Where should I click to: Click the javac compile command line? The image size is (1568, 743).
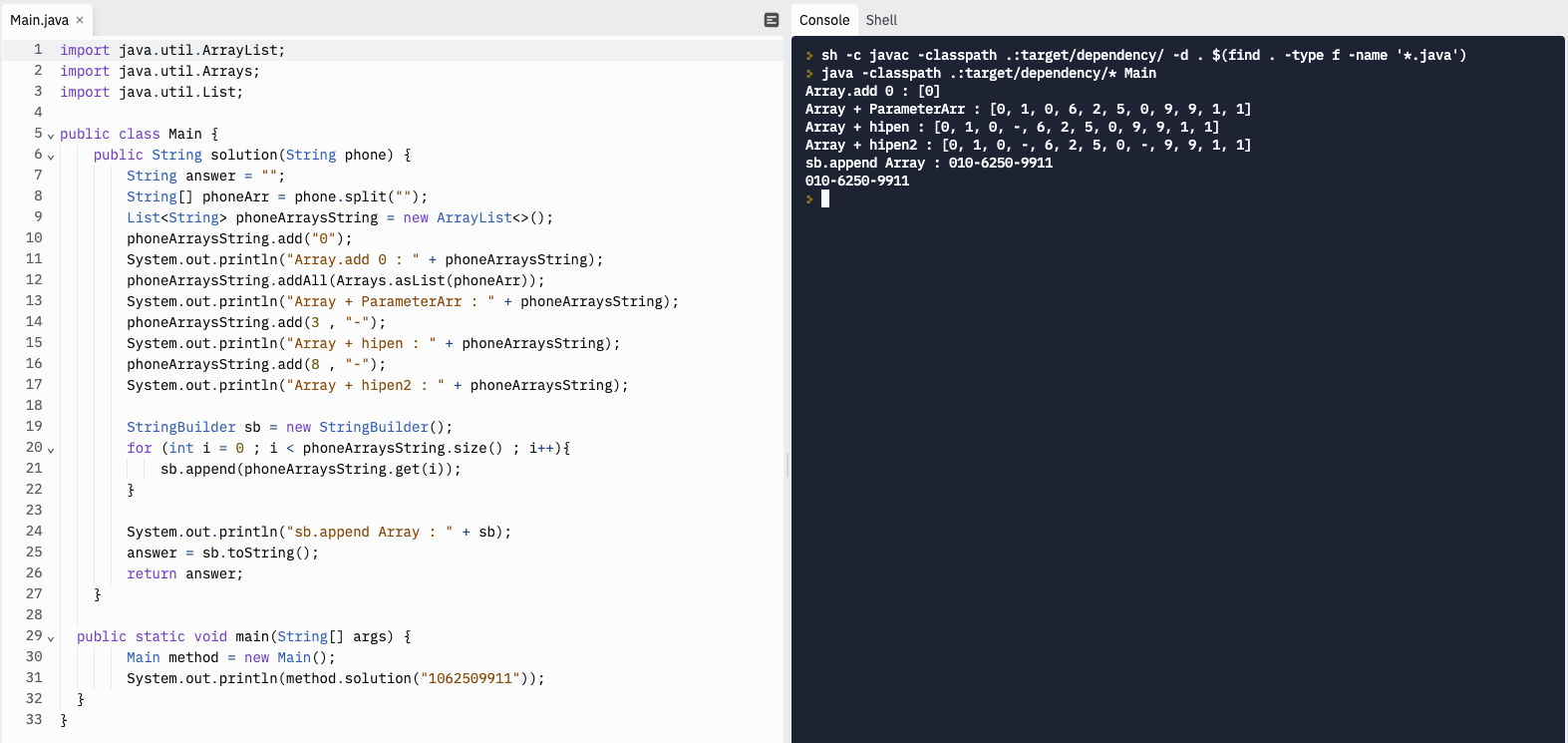pyautogui.click(x=1143, y=55)
